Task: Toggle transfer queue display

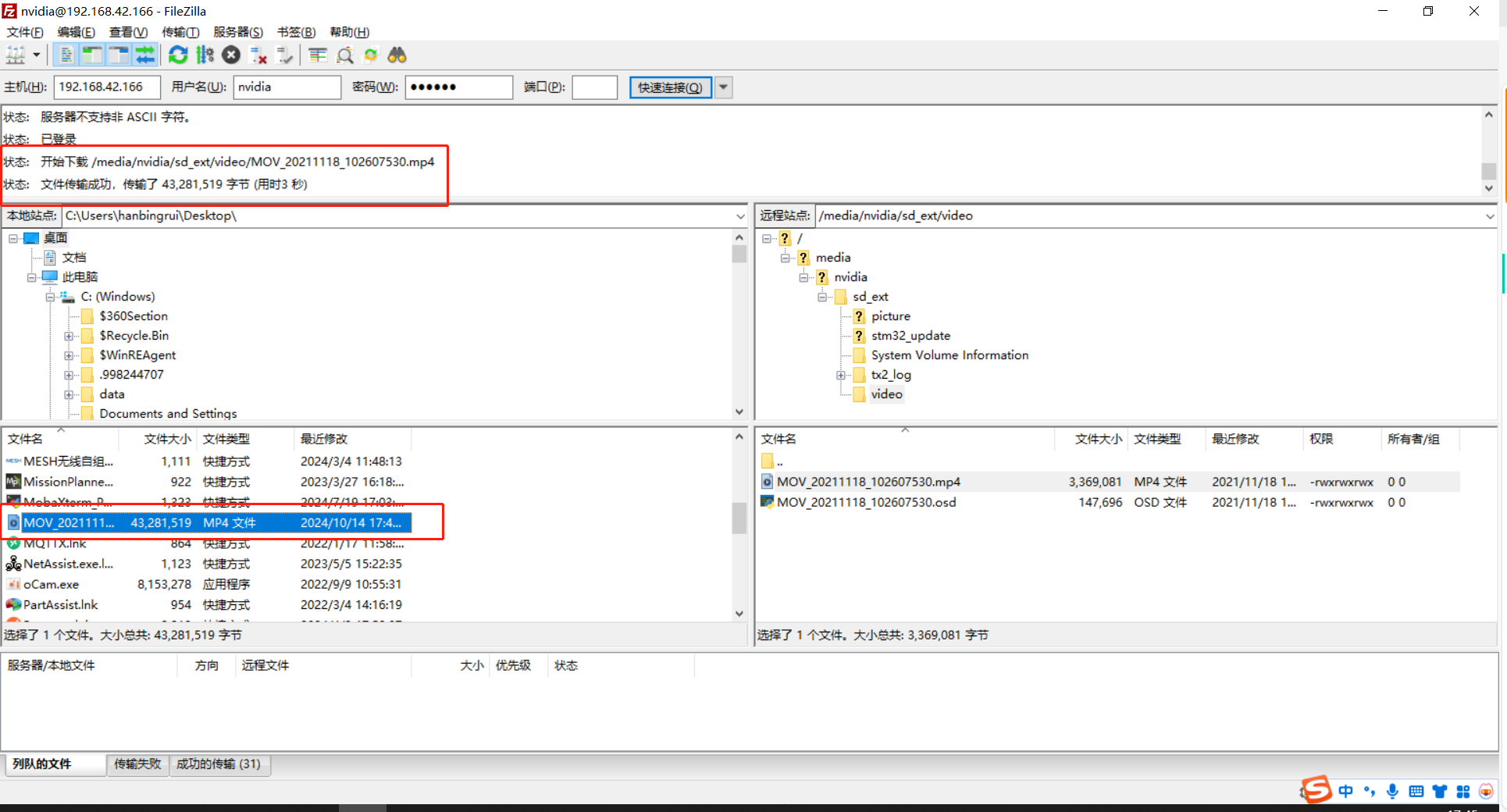Action: click(x=145, y=55)
